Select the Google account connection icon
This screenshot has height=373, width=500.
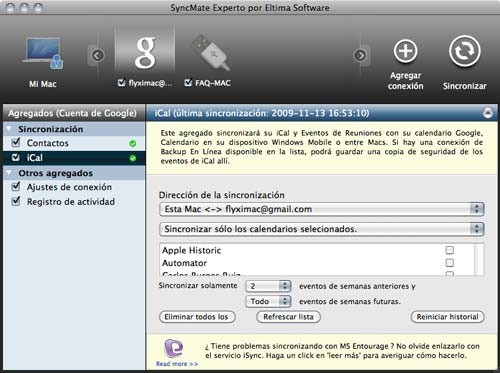point(145,52)
